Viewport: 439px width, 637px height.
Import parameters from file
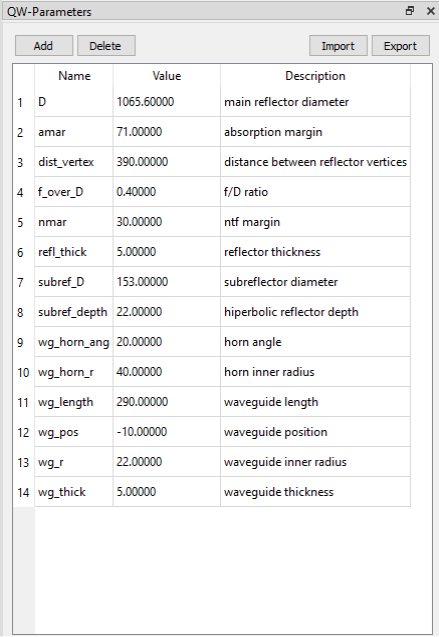tap(338, 46)
